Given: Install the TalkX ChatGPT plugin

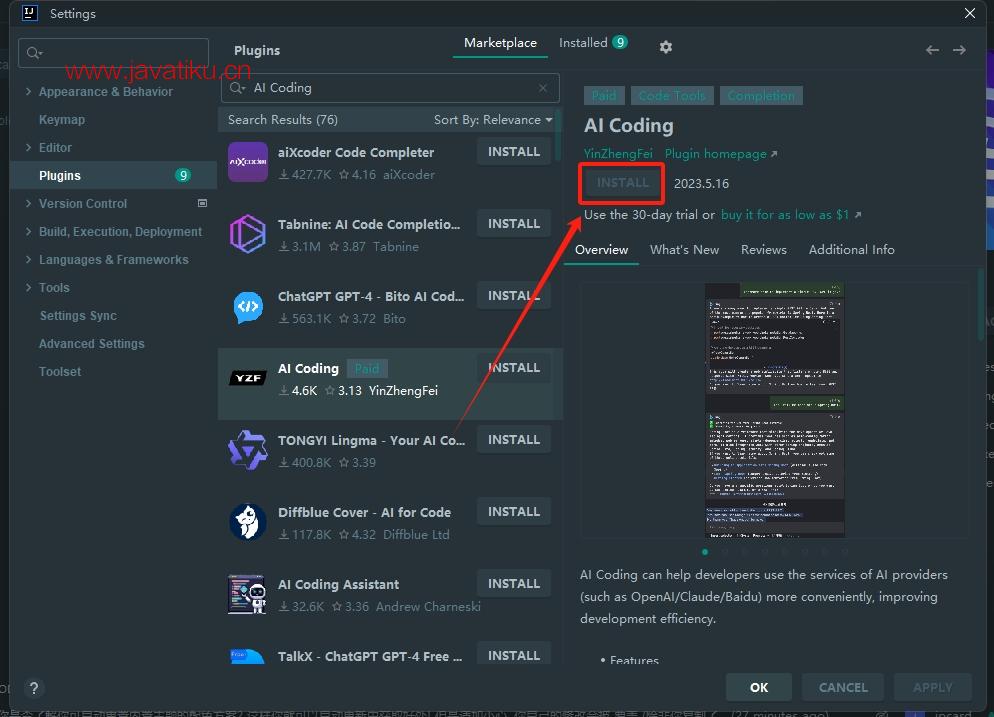Looking at the screenshot, I should [x=513, y=655].
